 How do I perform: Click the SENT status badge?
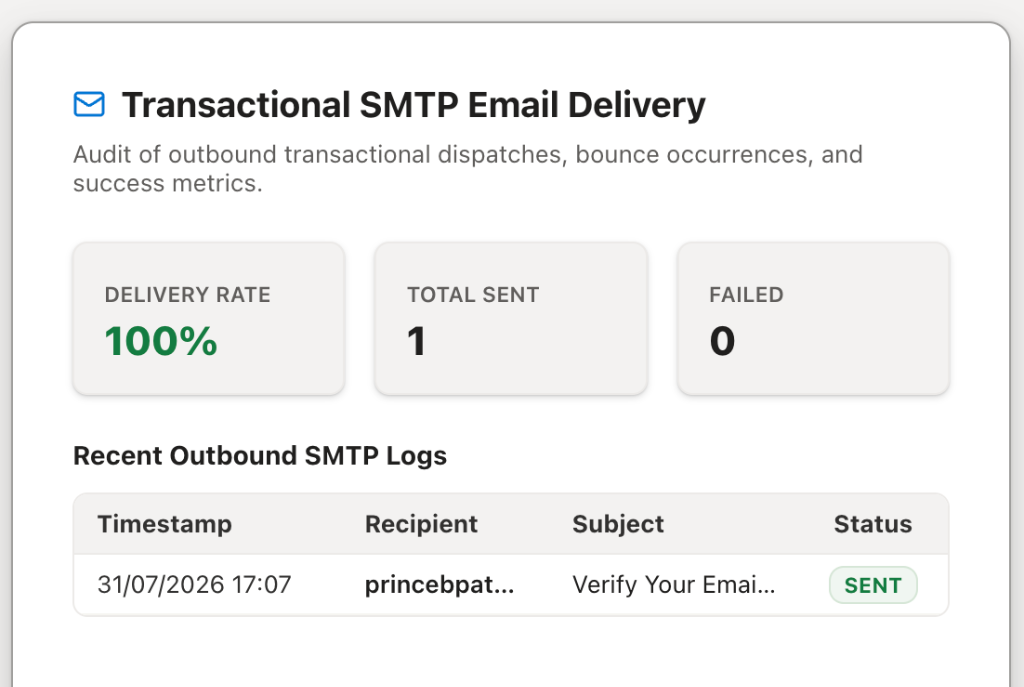[x=873, y=585]
